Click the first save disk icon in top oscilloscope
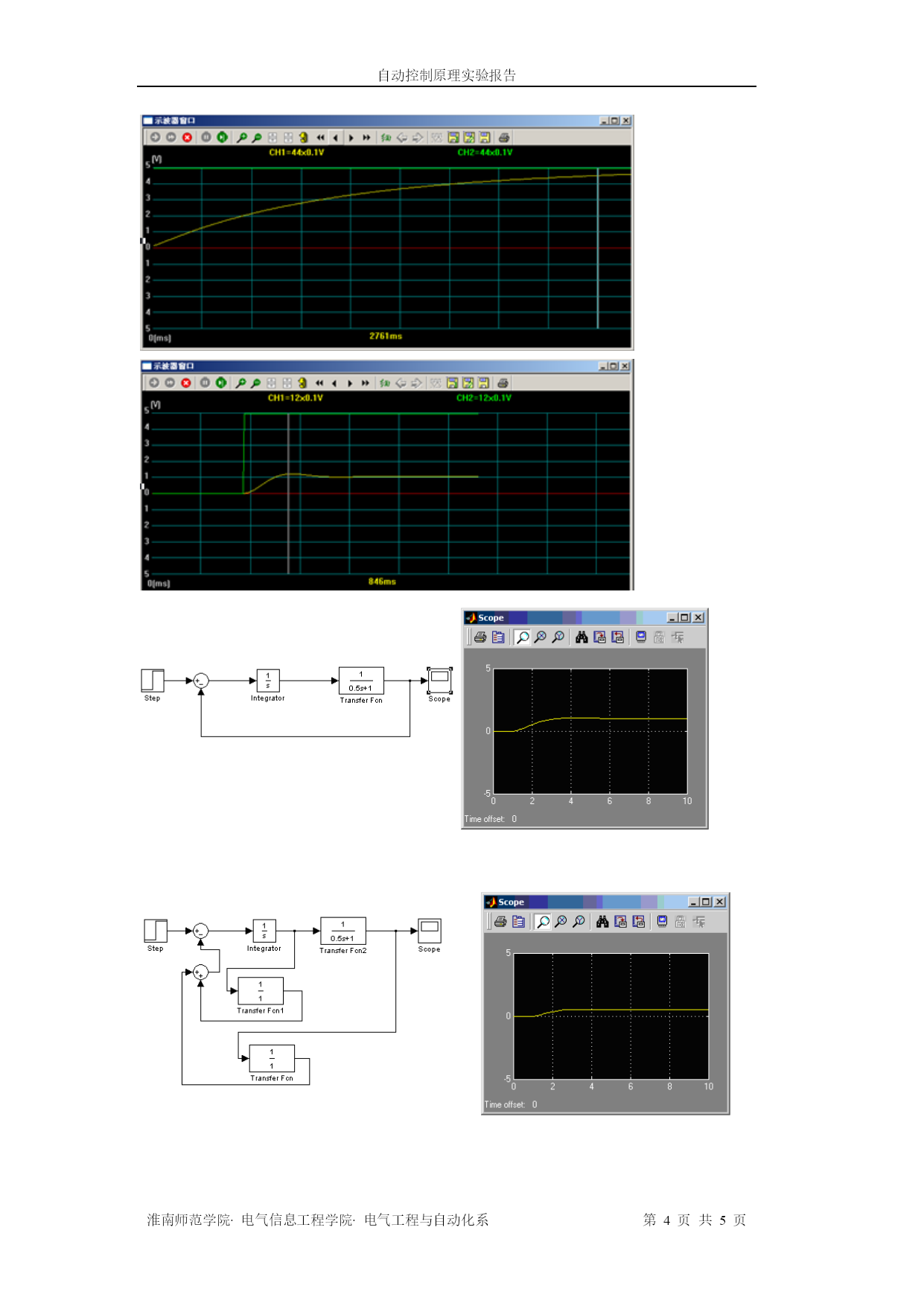The image size is (924, 1306). tap(453, 138)
